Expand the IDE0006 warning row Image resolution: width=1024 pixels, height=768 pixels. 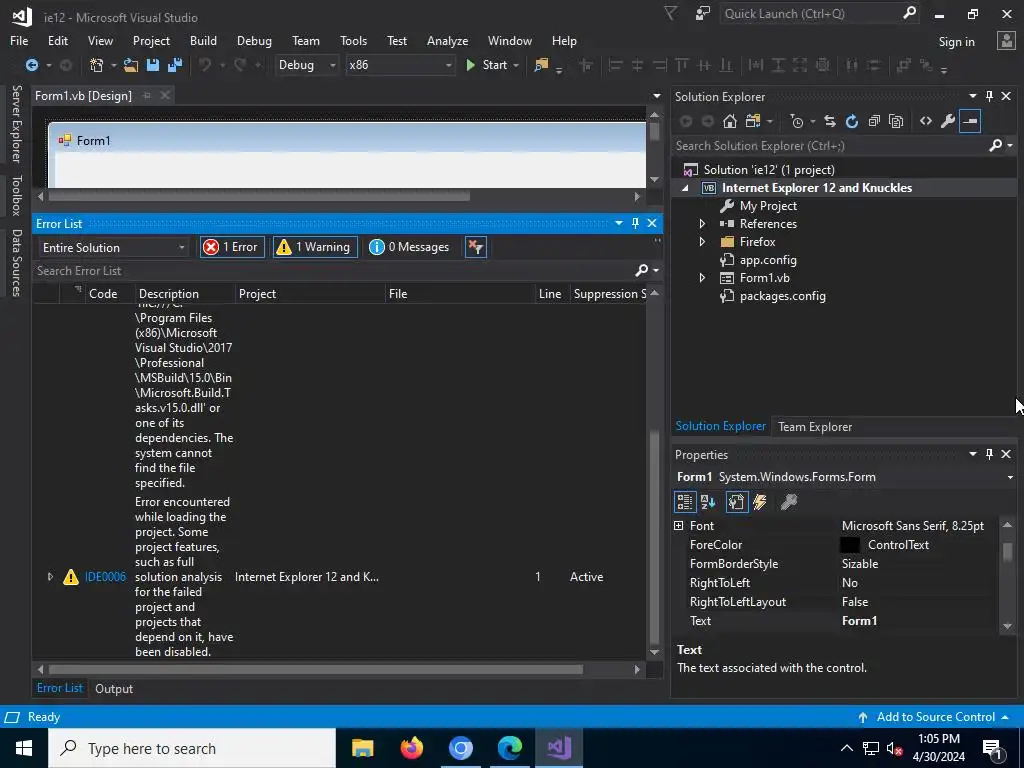[x=50, y=577]
